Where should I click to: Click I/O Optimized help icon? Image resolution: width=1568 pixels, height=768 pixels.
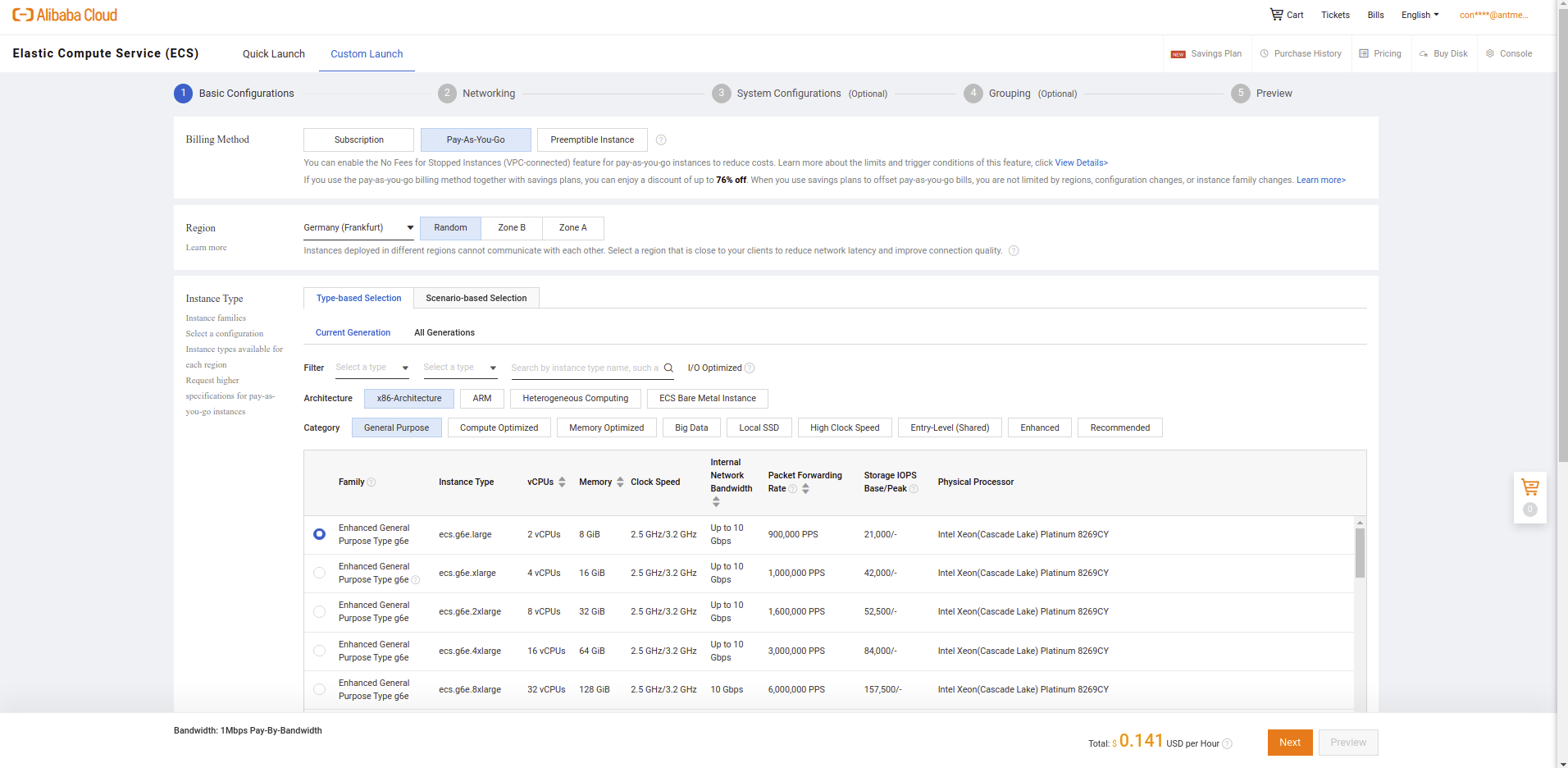750,368
